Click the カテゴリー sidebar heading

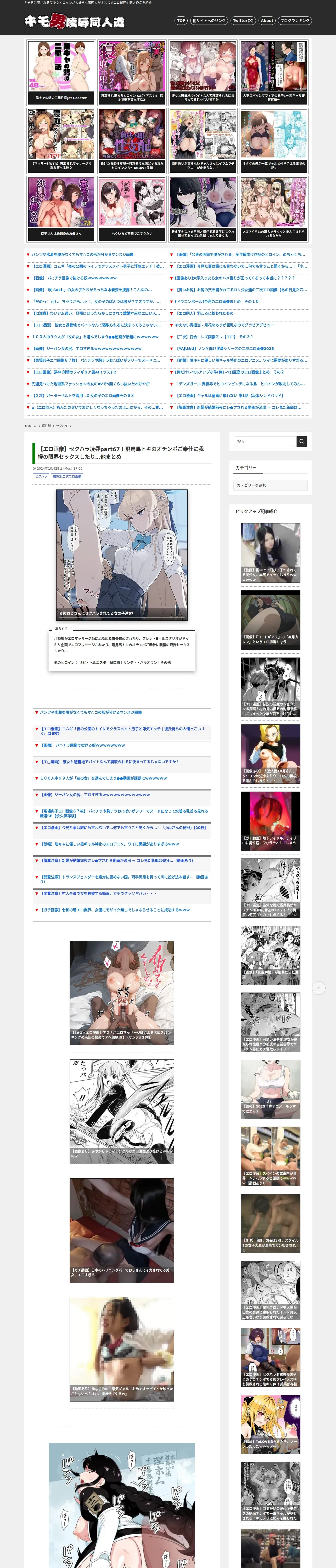click(x=246, y=468)
